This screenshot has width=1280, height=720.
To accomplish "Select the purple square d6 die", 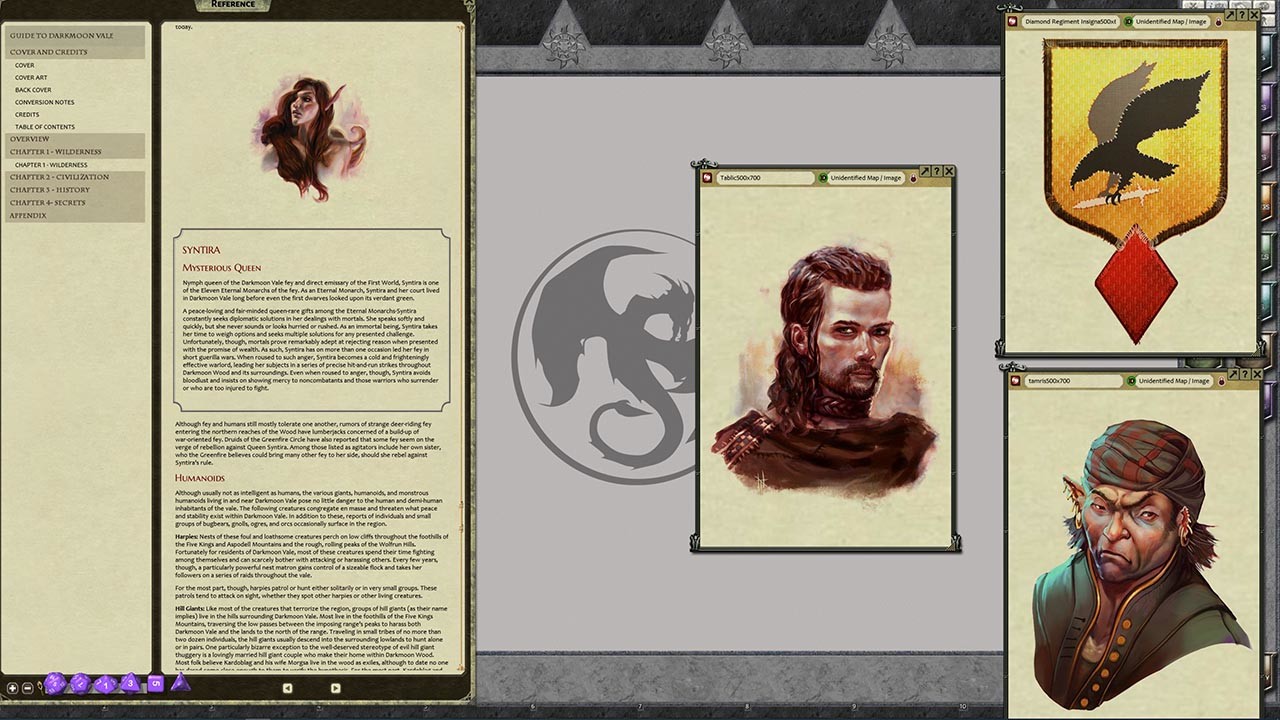I will [155, 684].
